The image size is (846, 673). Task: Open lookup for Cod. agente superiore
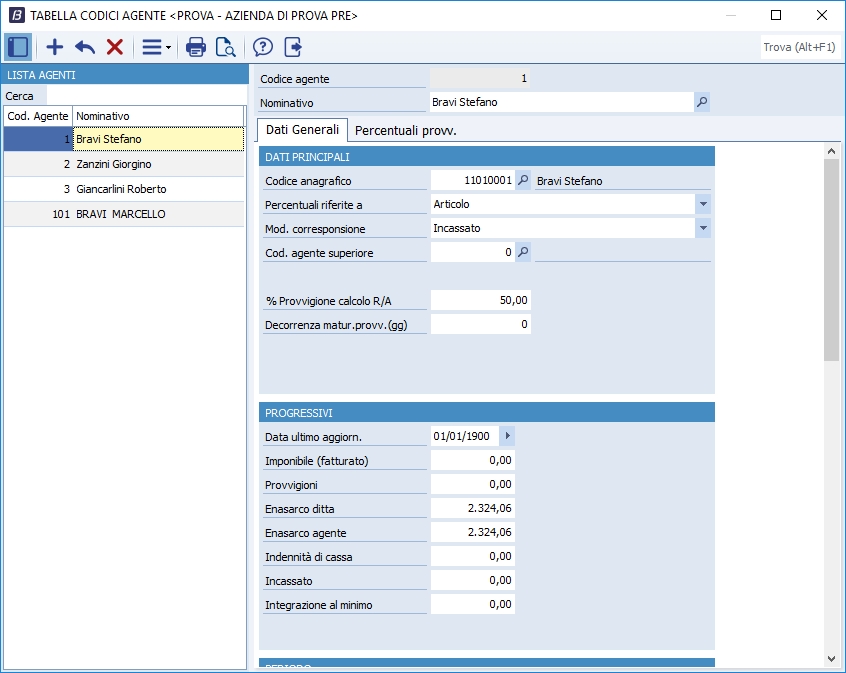pyautogui.click(x=523, y=253)
